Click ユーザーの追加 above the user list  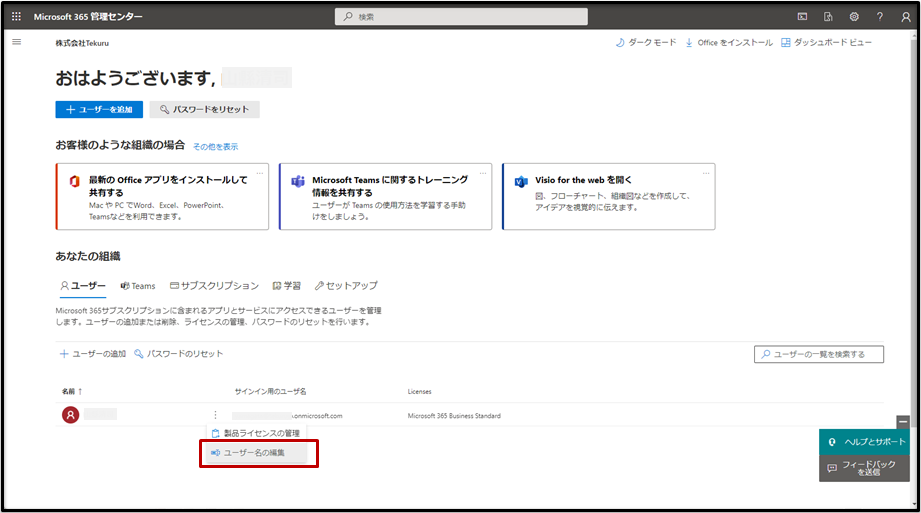(x=93, y=354)
